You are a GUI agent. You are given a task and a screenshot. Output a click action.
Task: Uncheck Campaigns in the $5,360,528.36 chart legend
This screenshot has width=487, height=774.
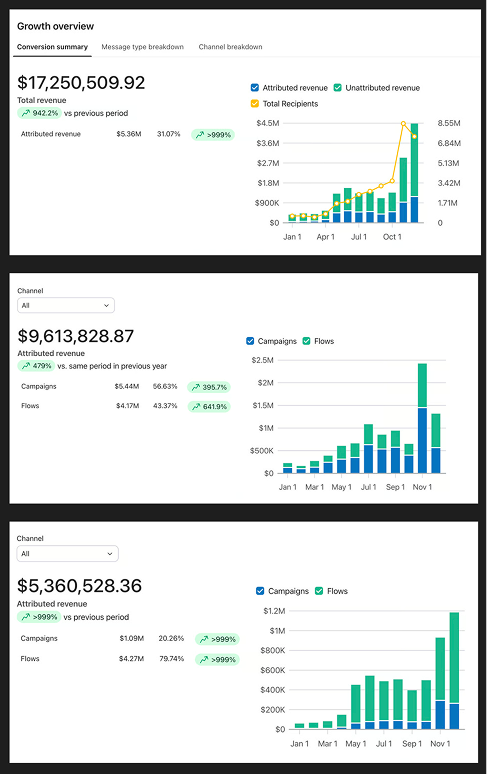(x=261, y=591)
